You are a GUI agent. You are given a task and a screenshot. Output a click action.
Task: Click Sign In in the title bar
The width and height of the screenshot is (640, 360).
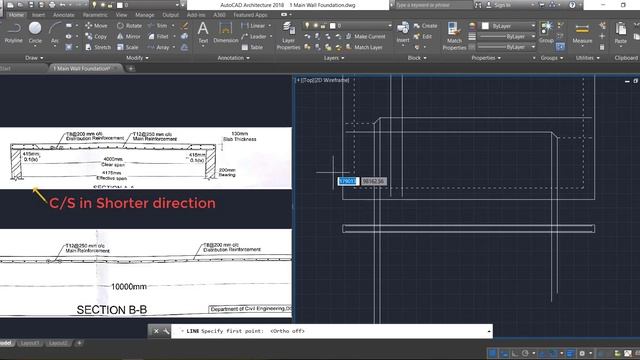point(498,5)
